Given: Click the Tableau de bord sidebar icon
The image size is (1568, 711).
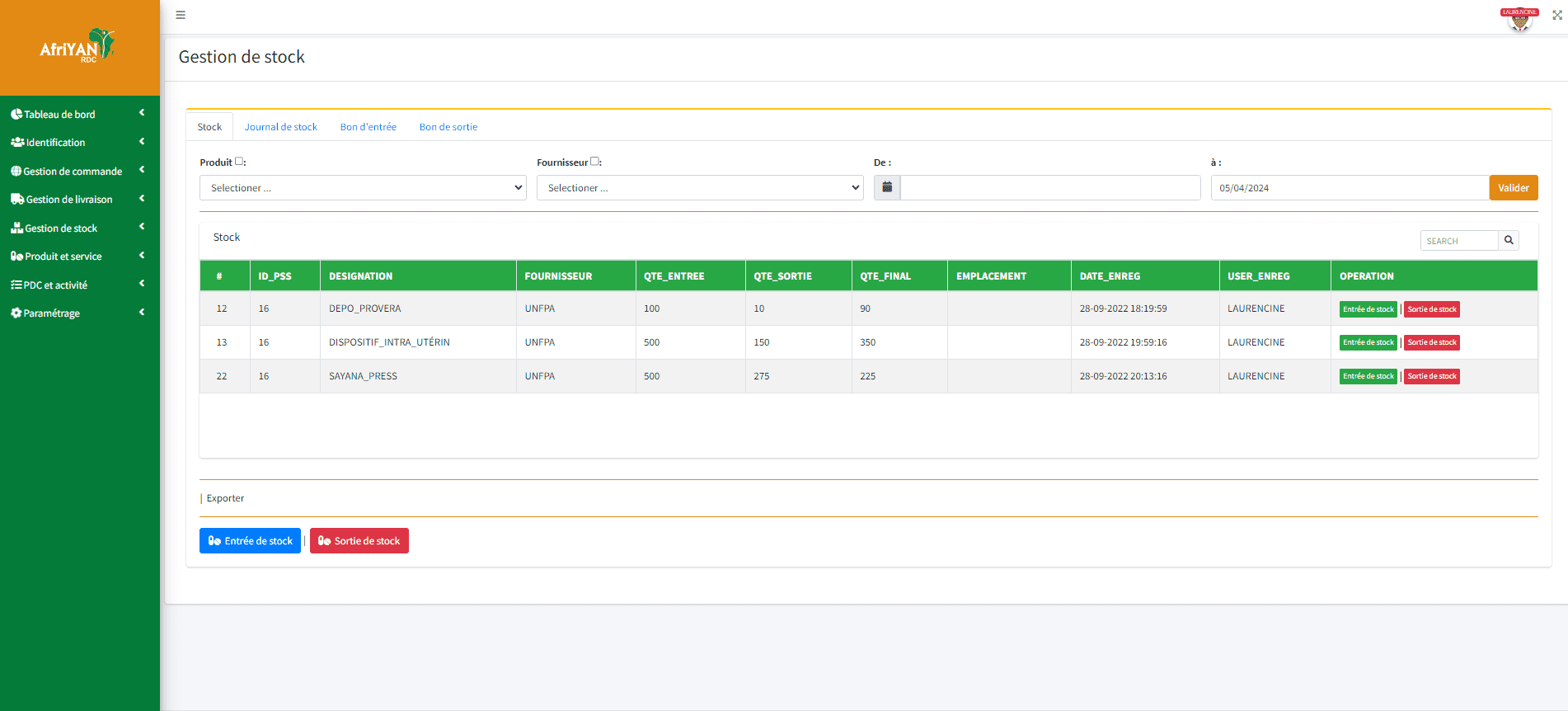Looking at the screenshot, I should (x=16, y=114).
